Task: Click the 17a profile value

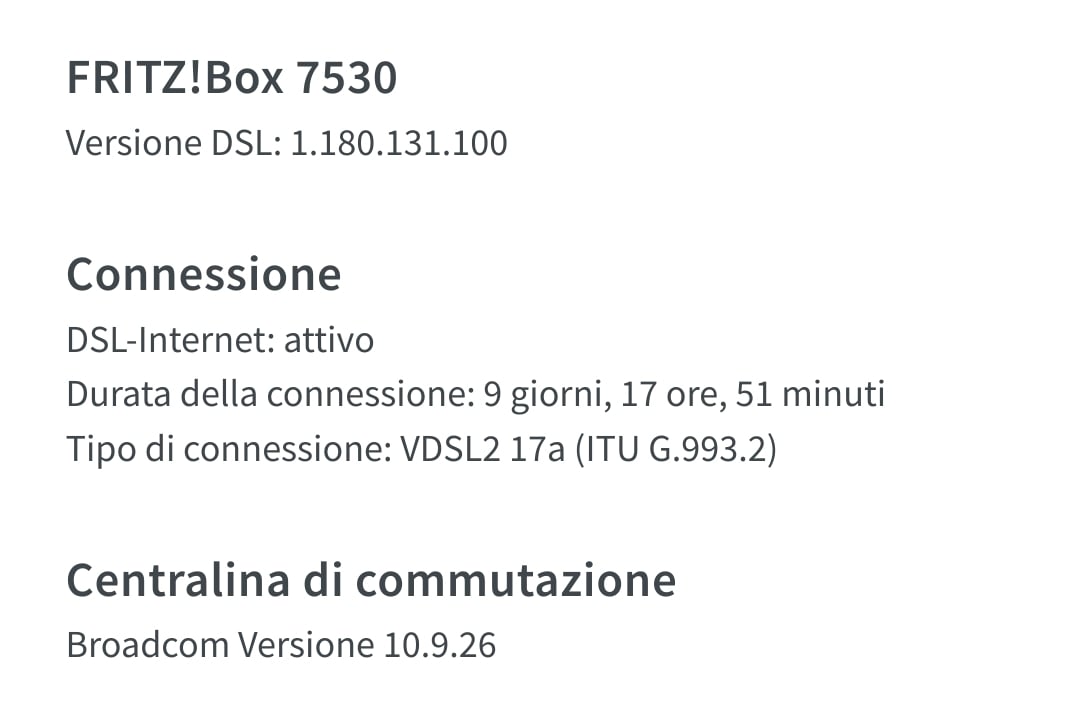Action: click(x=540, y=449)
